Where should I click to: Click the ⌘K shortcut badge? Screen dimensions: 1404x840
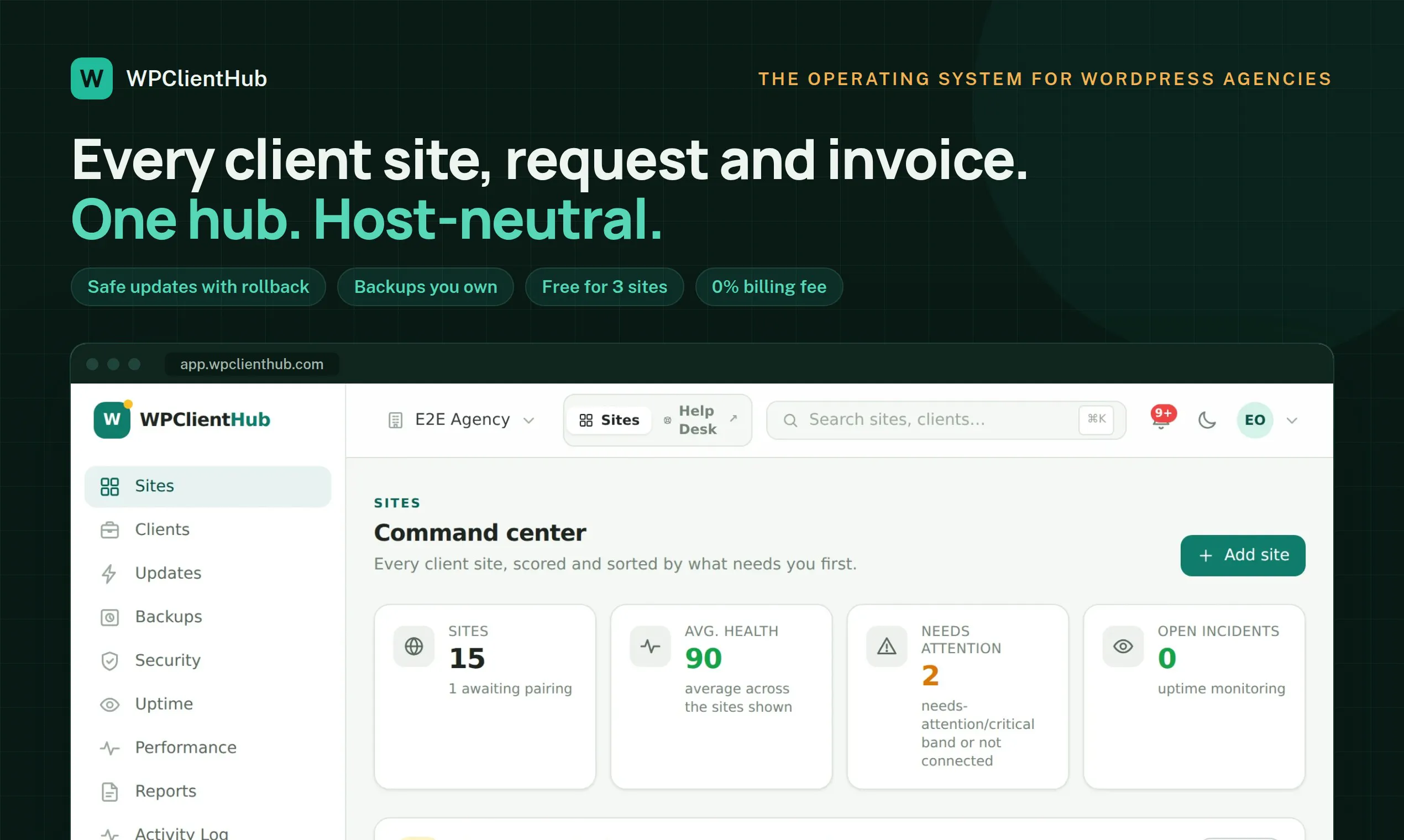click(x=1096, y=419)
